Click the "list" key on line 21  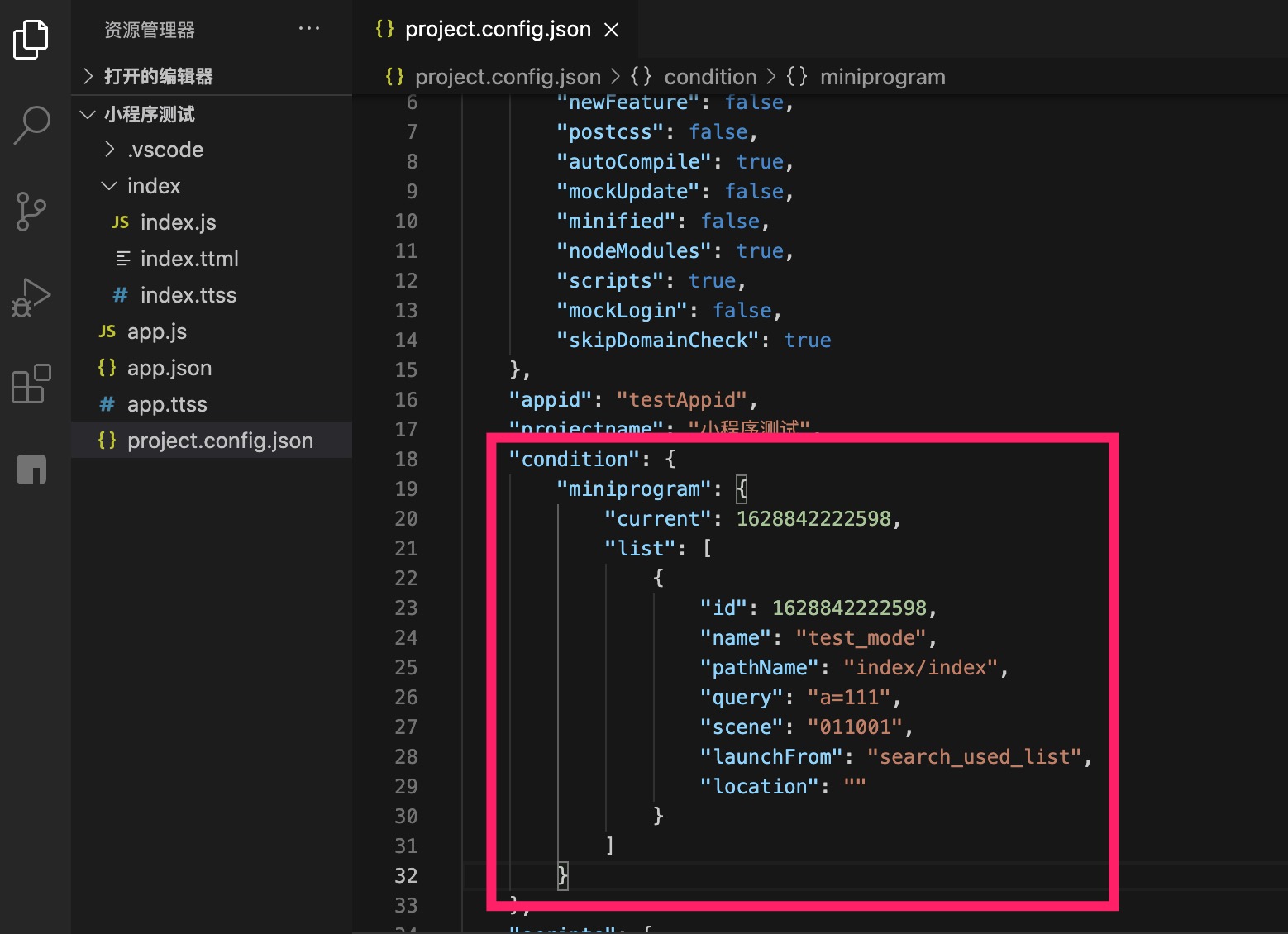click(640, 549)
